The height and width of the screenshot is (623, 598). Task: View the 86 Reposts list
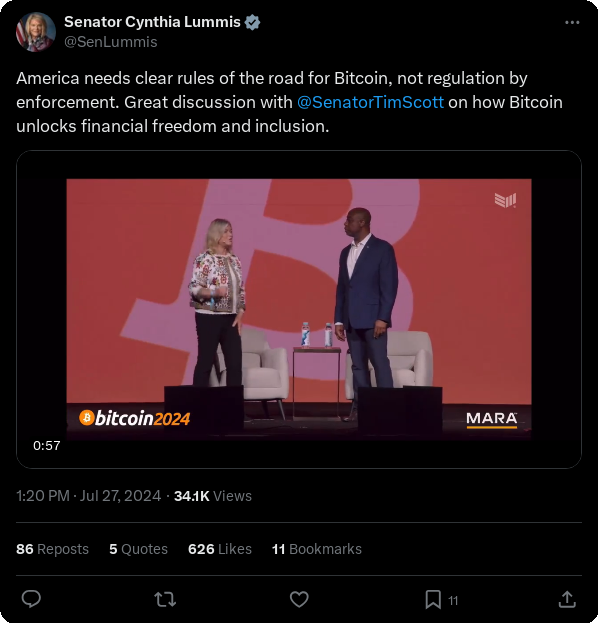point(52,549)
